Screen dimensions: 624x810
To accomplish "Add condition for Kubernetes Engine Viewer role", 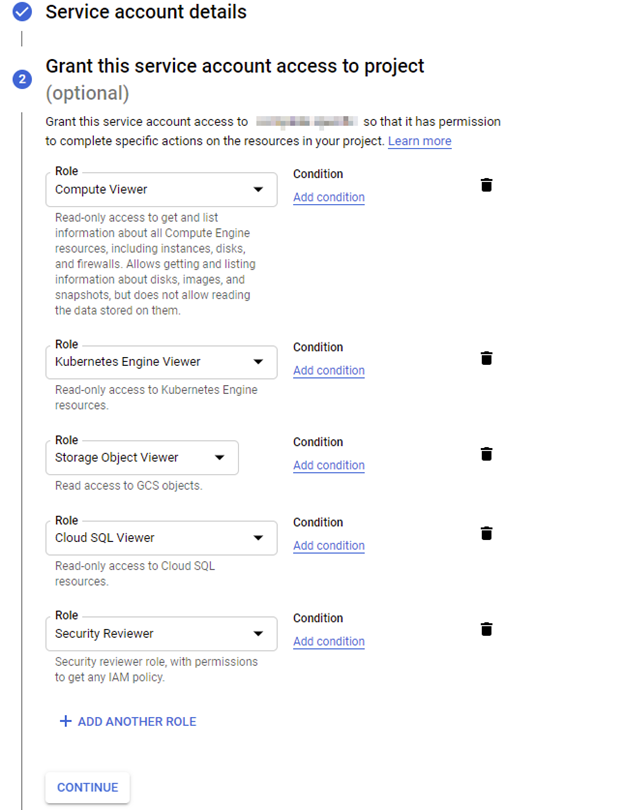I will coord(329,370).
